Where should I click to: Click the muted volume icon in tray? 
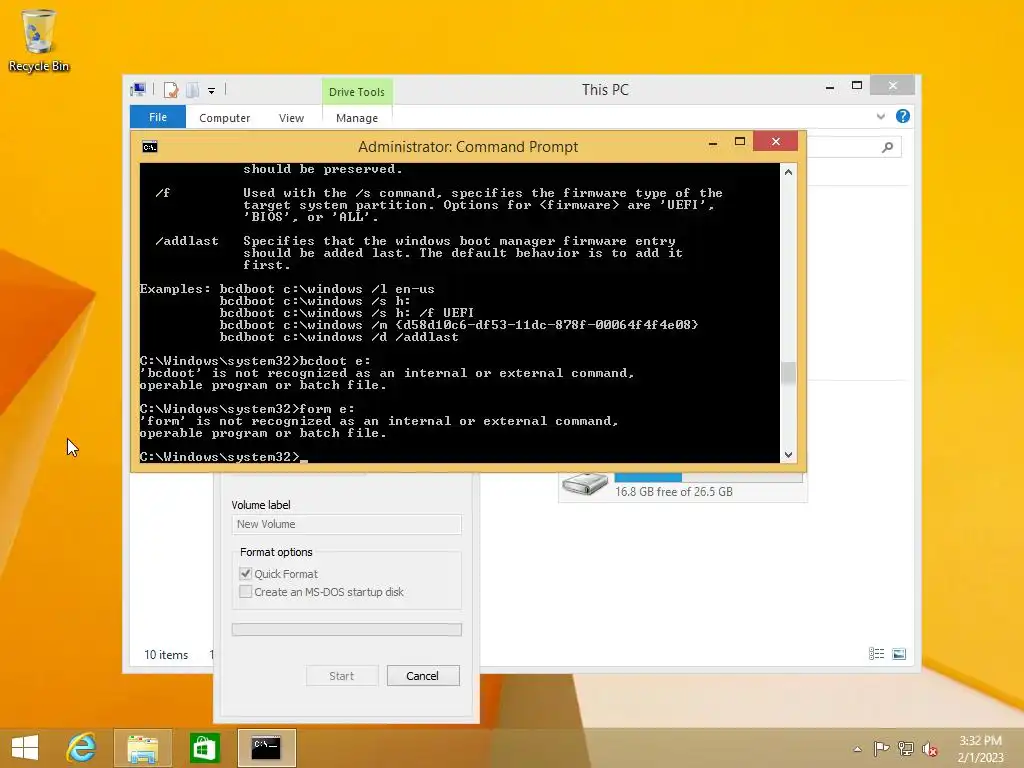(929, 749)
